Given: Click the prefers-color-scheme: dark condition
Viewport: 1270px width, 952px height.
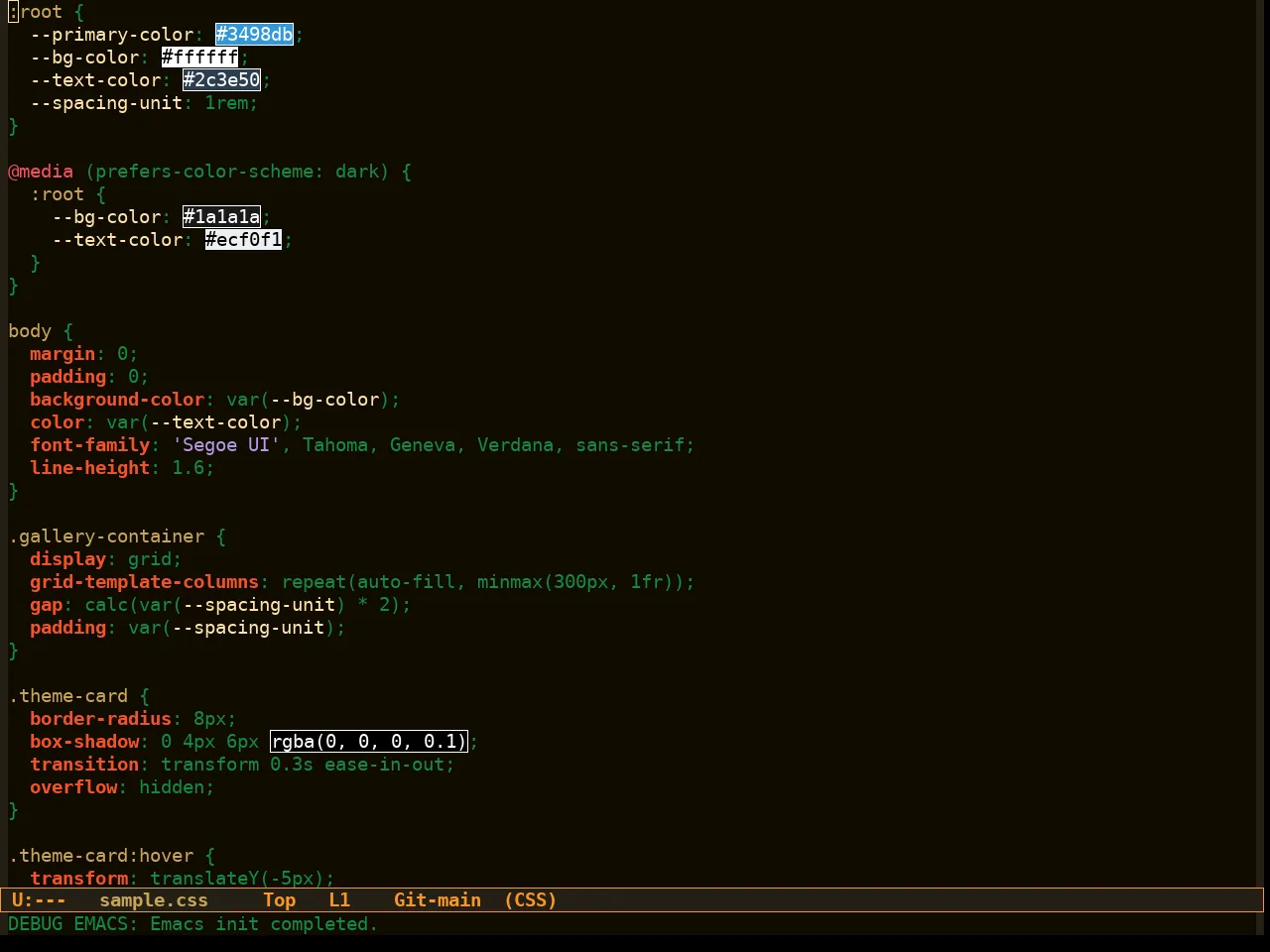Looking at the screenshot, I should [x=237, y=172].
